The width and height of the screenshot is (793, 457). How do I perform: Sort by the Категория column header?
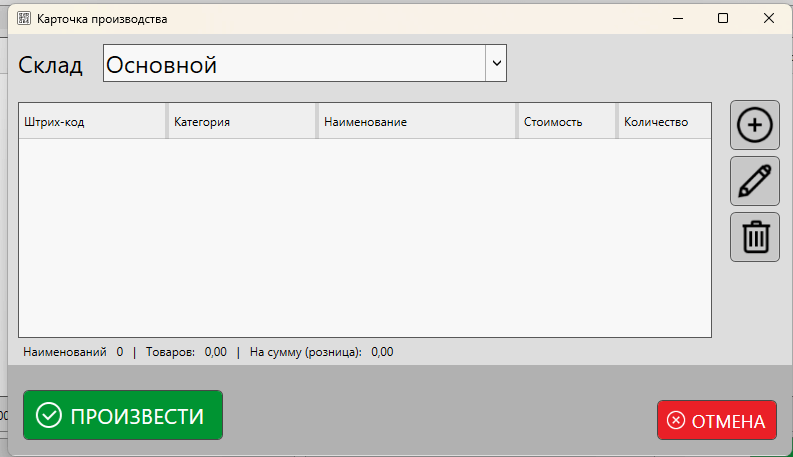click(241, 122)
